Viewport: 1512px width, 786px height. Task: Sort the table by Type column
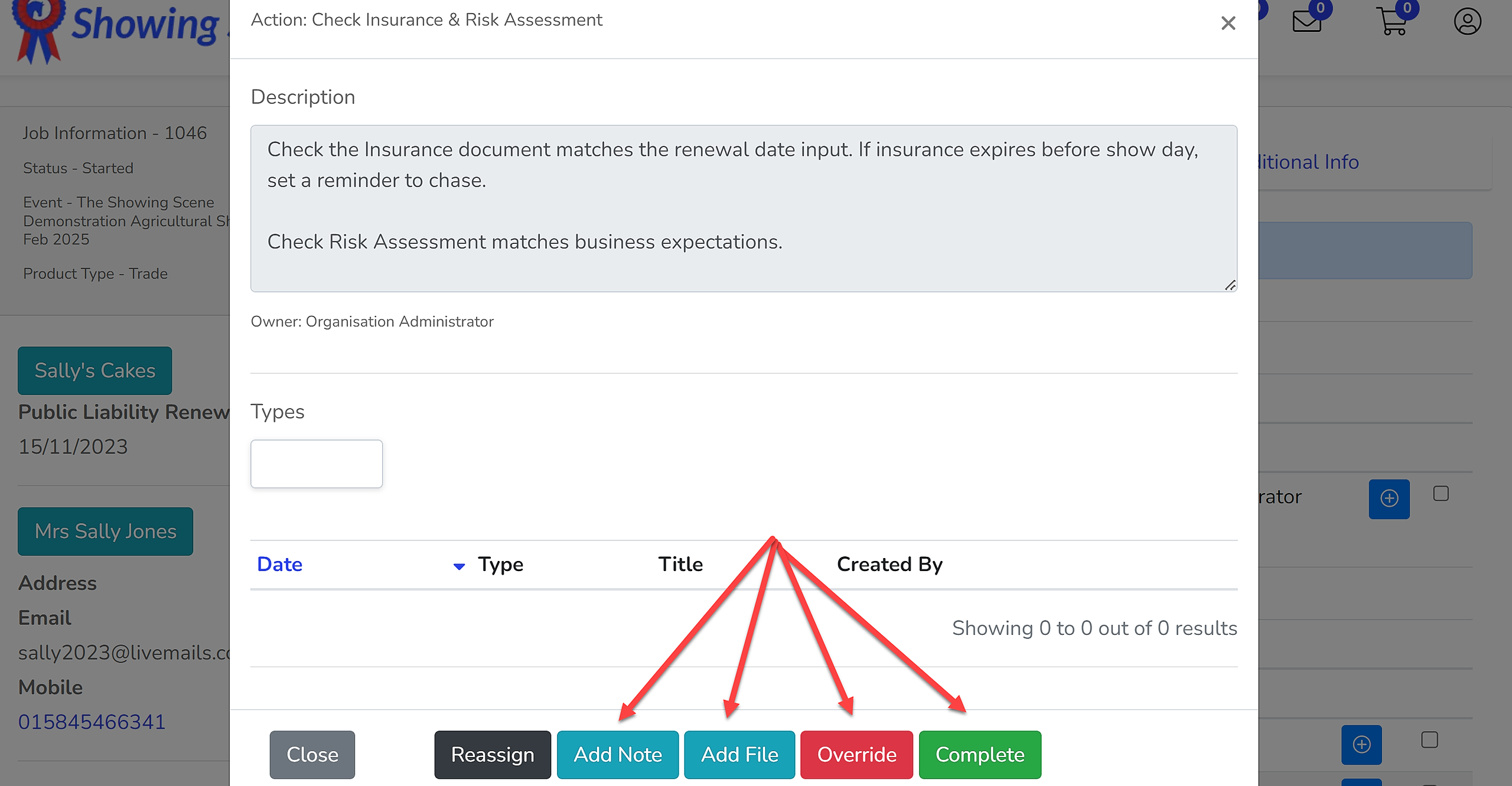tap(500, 564)
